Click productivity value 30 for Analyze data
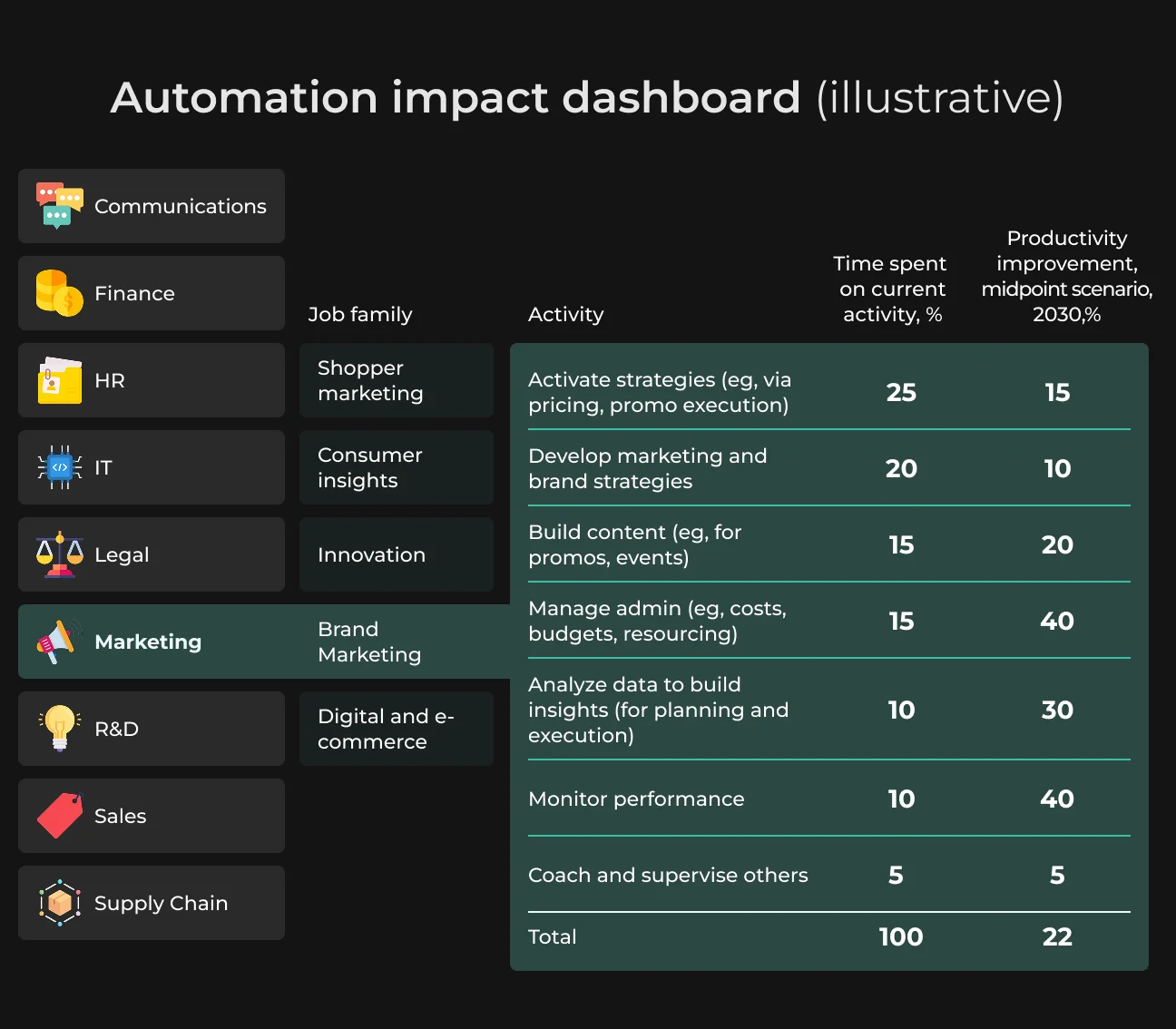This screenshot has height=1029, width=1176. tap(1057, 710)
